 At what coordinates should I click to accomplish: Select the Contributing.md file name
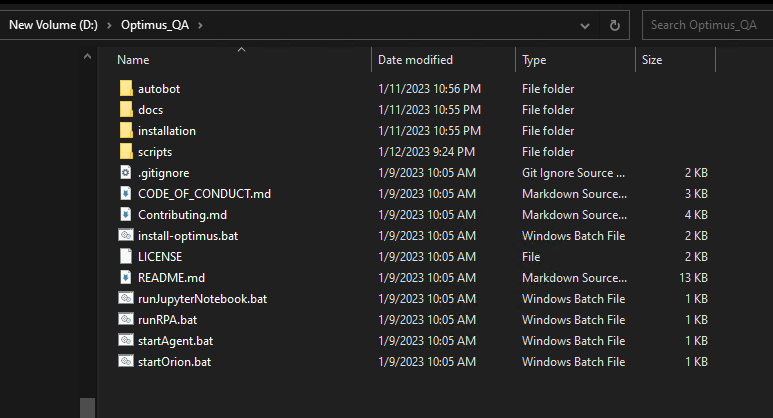(x=182, y=215)
